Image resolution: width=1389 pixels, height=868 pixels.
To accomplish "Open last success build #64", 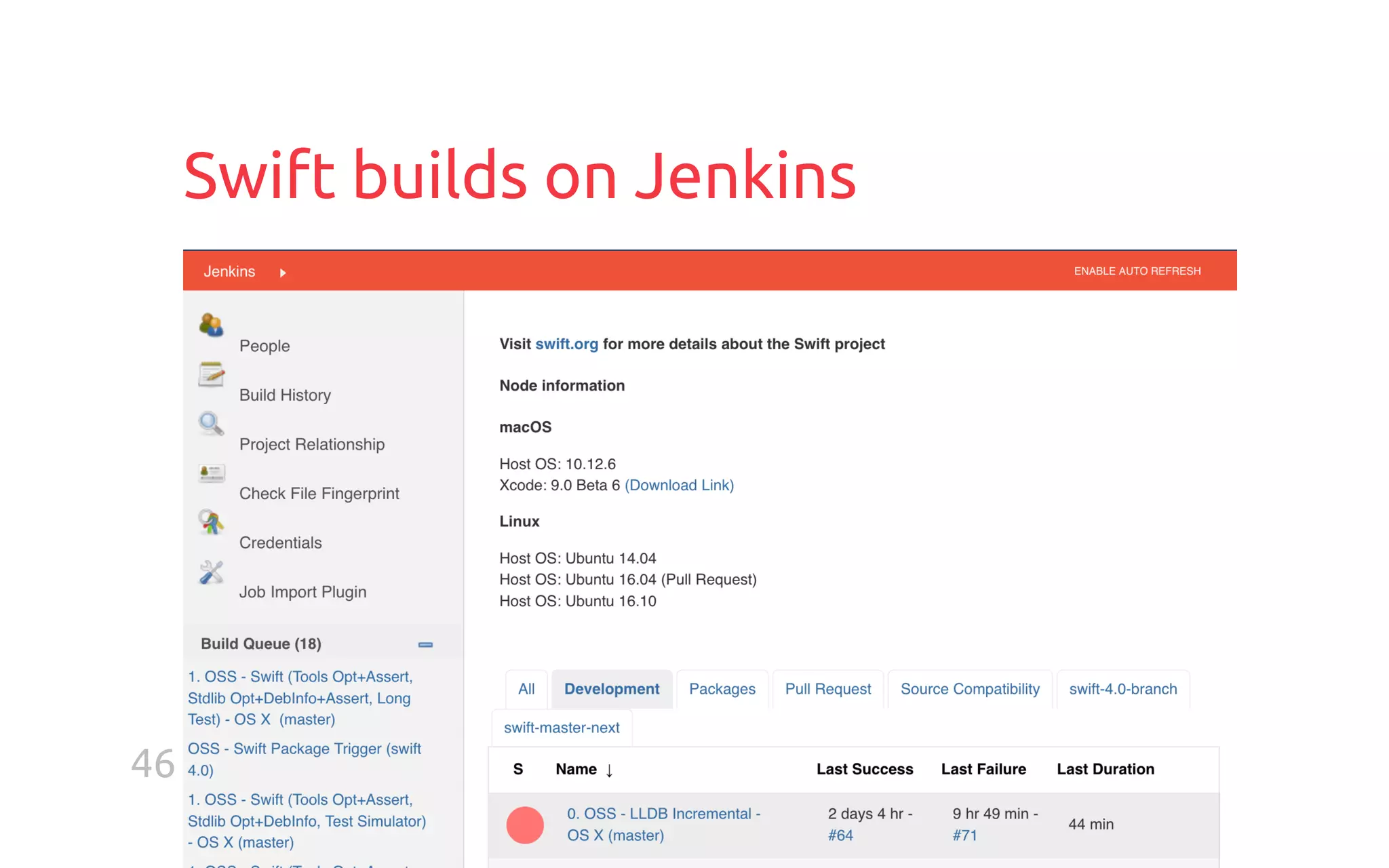I will click(840, 835).
